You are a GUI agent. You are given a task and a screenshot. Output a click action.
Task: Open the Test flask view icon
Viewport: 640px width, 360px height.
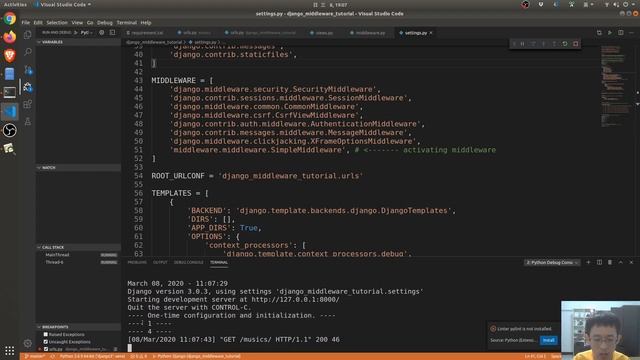point(28,122)
